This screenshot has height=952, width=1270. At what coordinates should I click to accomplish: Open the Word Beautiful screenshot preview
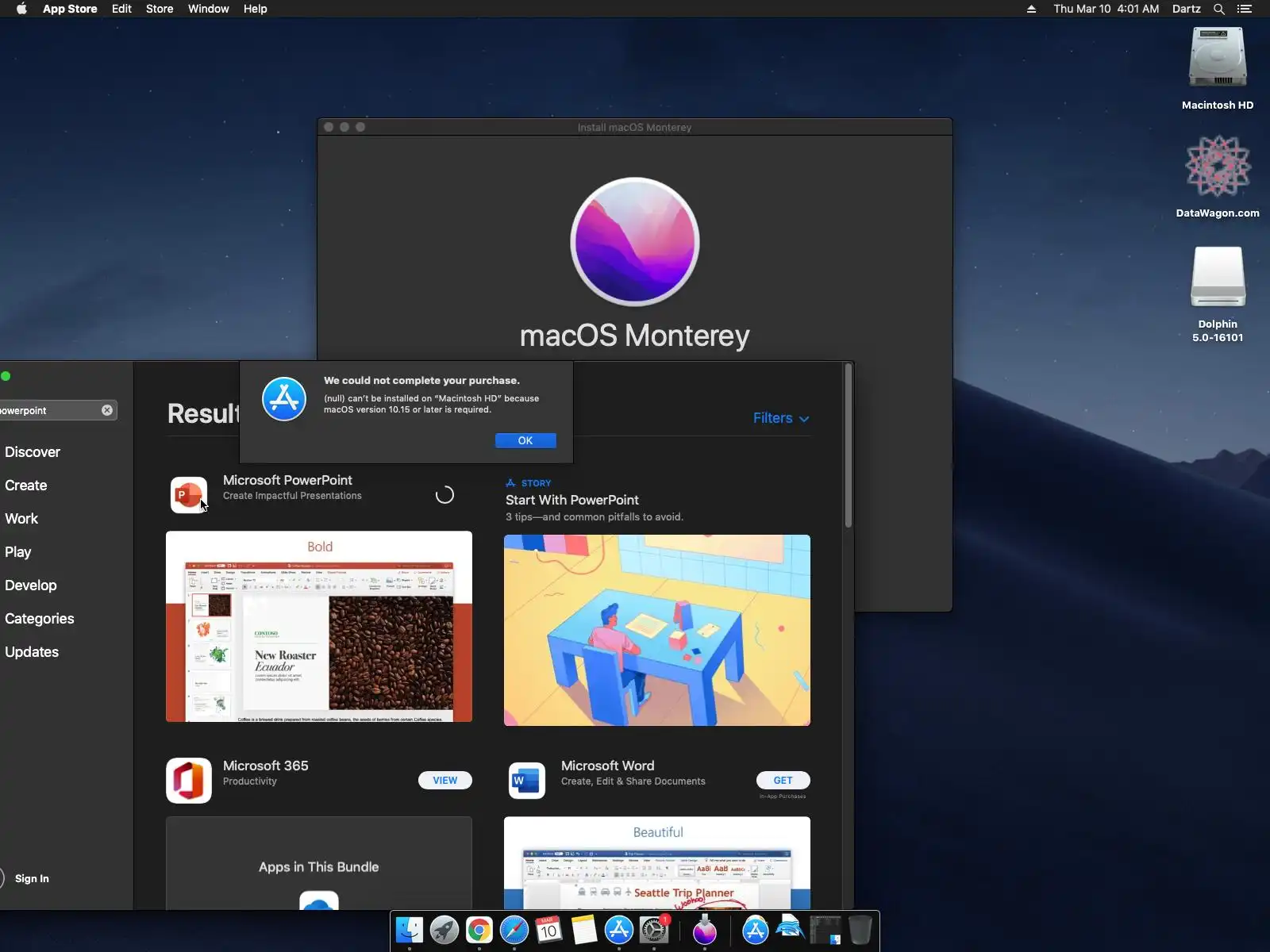click(657, 863)
